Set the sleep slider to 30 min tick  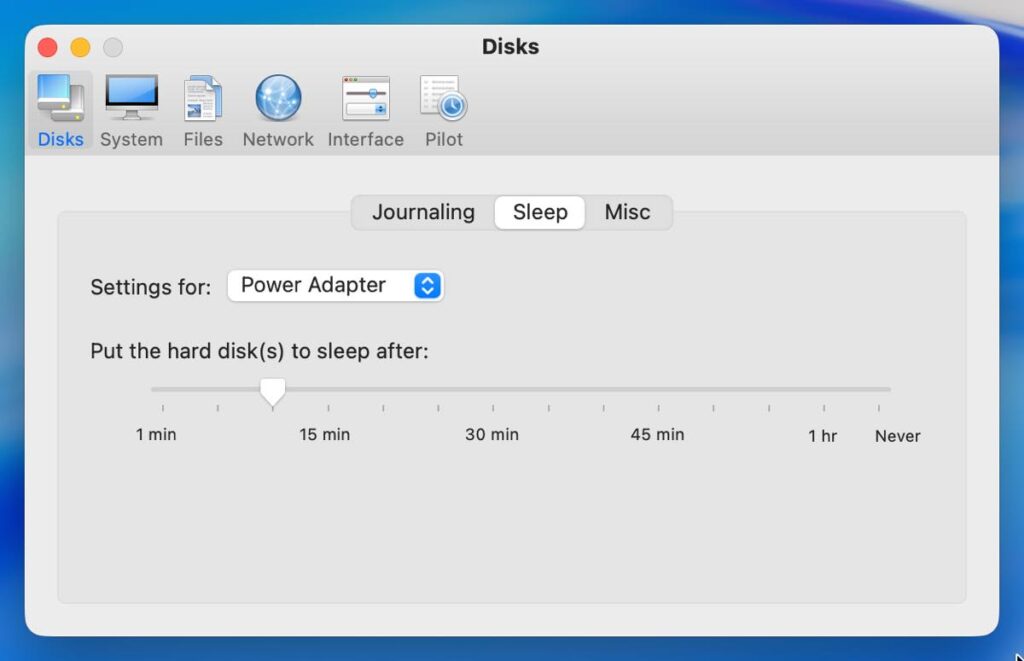point(493,390)
